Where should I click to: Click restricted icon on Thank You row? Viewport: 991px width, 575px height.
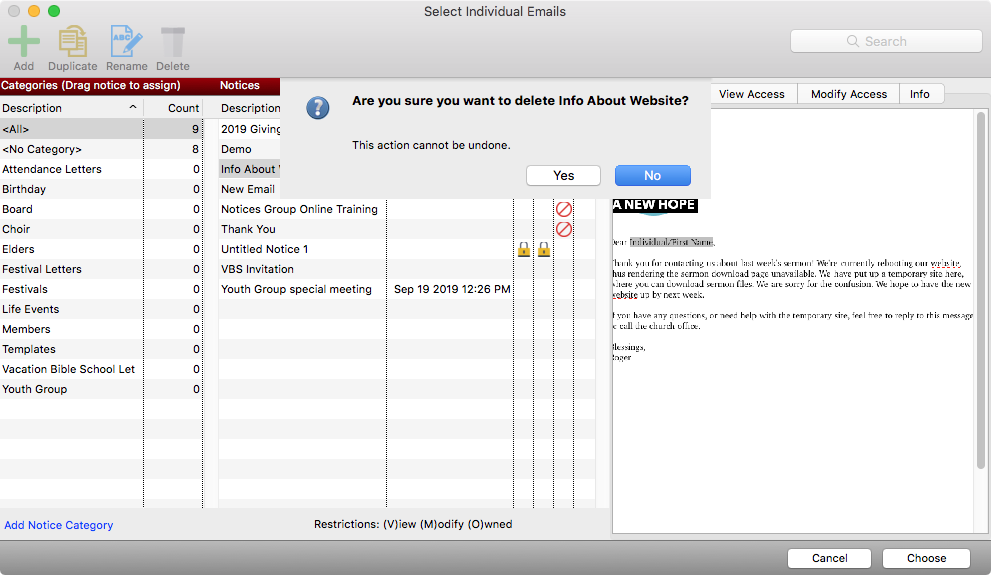pyautogui.click(x=563, y=229)
